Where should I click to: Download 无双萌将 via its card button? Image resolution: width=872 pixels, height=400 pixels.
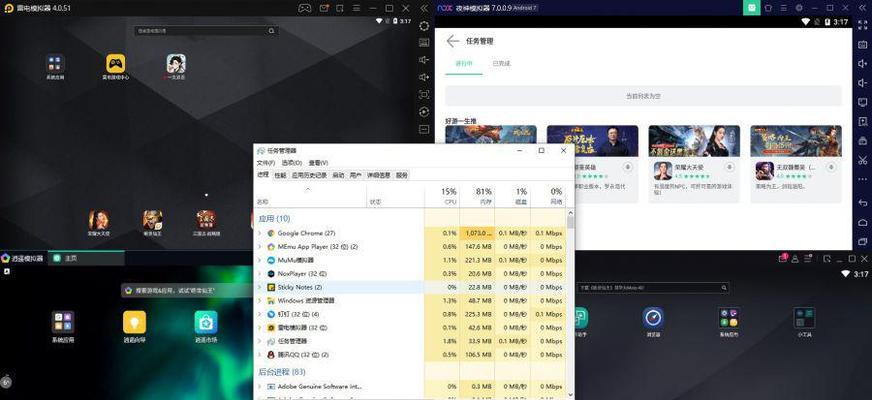point(831,167)
